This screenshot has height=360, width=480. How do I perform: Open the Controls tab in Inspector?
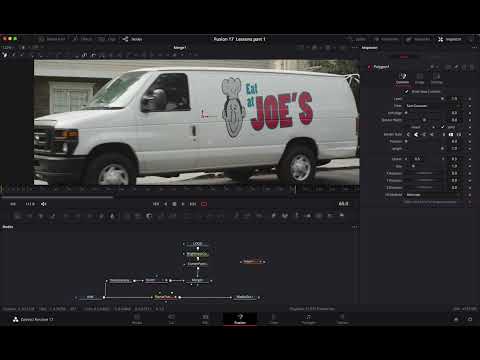403,79
